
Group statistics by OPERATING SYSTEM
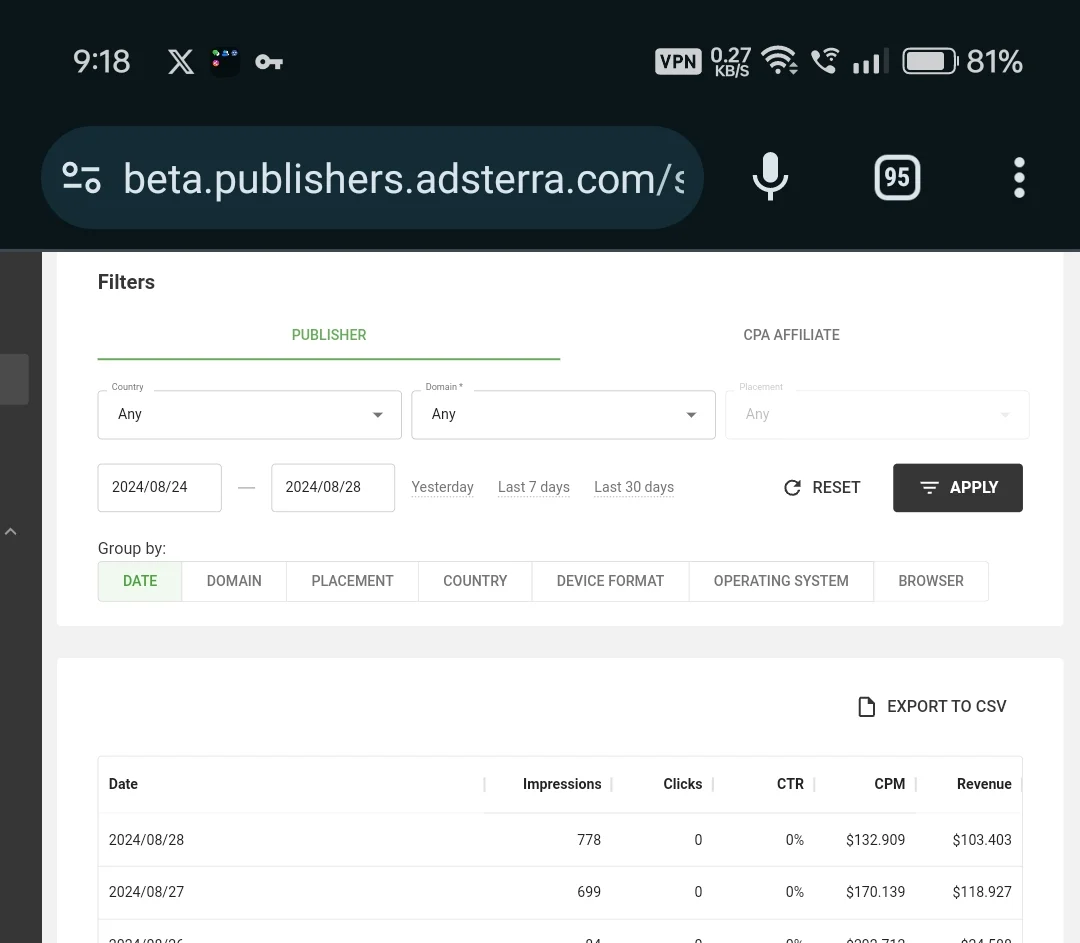[x=781, y=581]
